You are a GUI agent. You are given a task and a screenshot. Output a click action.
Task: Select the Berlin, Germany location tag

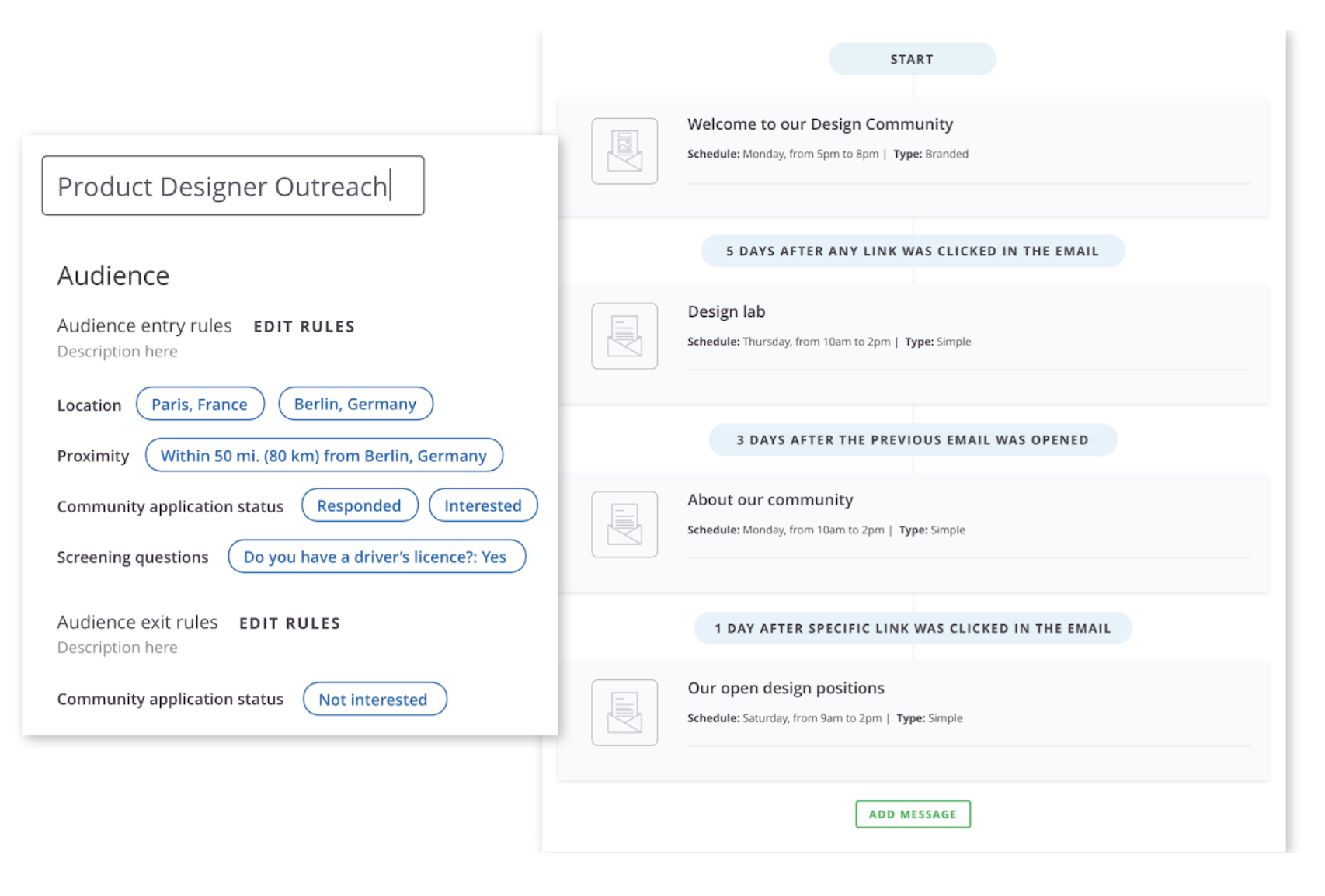click(x=355, y=405)
